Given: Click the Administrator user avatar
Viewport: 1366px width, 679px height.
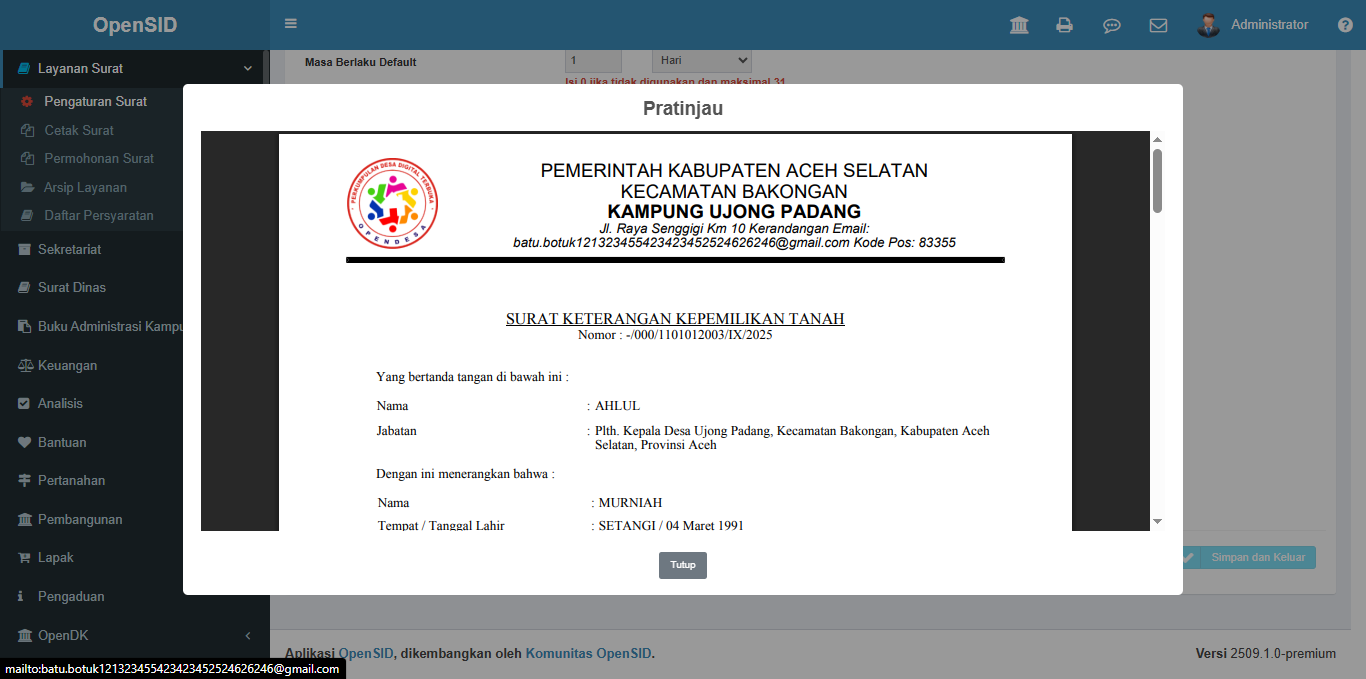Looking at the screenshot, I should point(1209,25).
